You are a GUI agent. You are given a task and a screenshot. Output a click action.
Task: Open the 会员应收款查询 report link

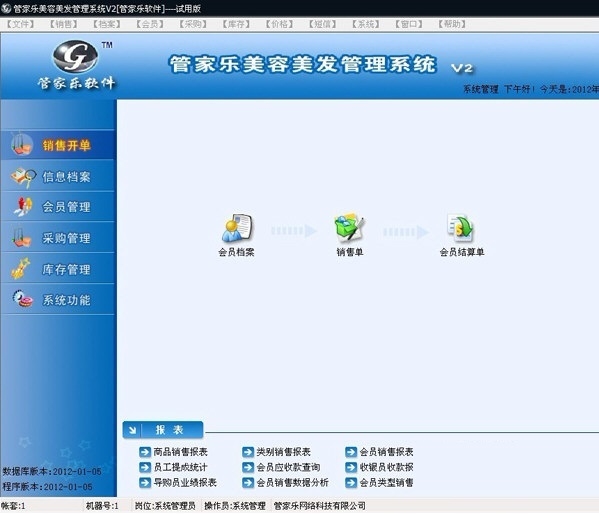pyautogui.click(x=288, y=467)
